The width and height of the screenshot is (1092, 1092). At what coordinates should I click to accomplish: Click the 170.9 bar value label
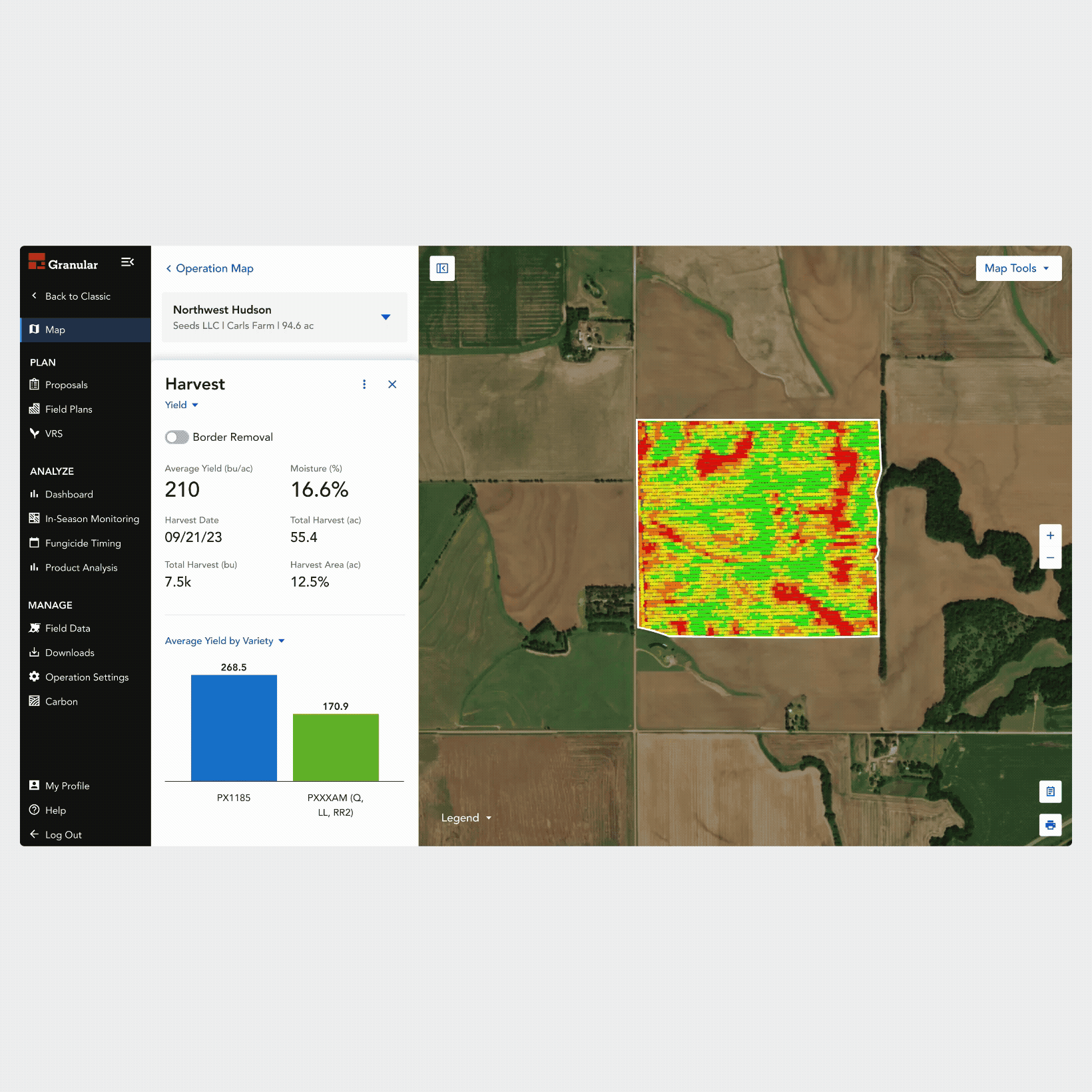pos(336,706)
